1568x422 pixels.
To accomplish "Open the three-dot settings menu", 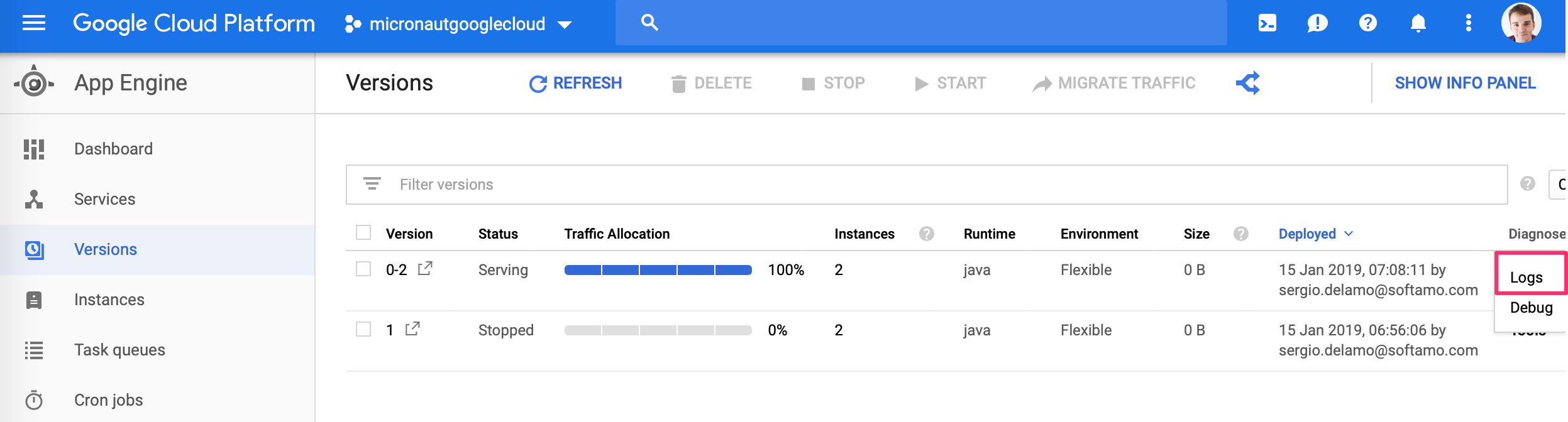I will point(1468,23).
